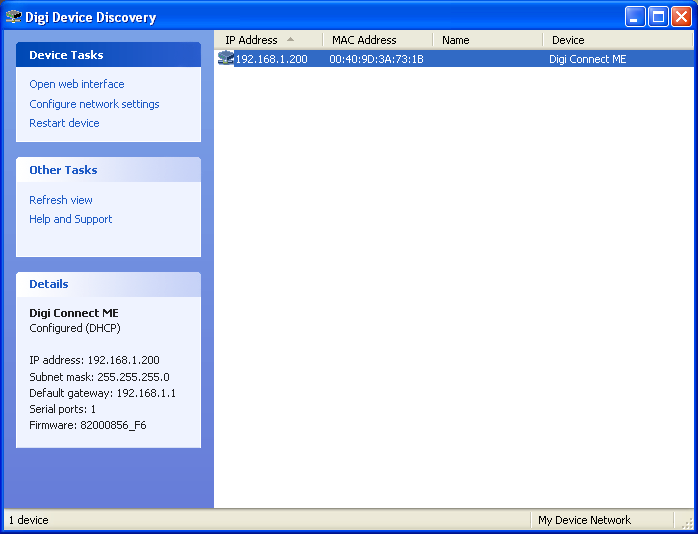Click Firmware 82000856_F6 detail line
This screenshot has height=534, width=698.
[88, 425]
